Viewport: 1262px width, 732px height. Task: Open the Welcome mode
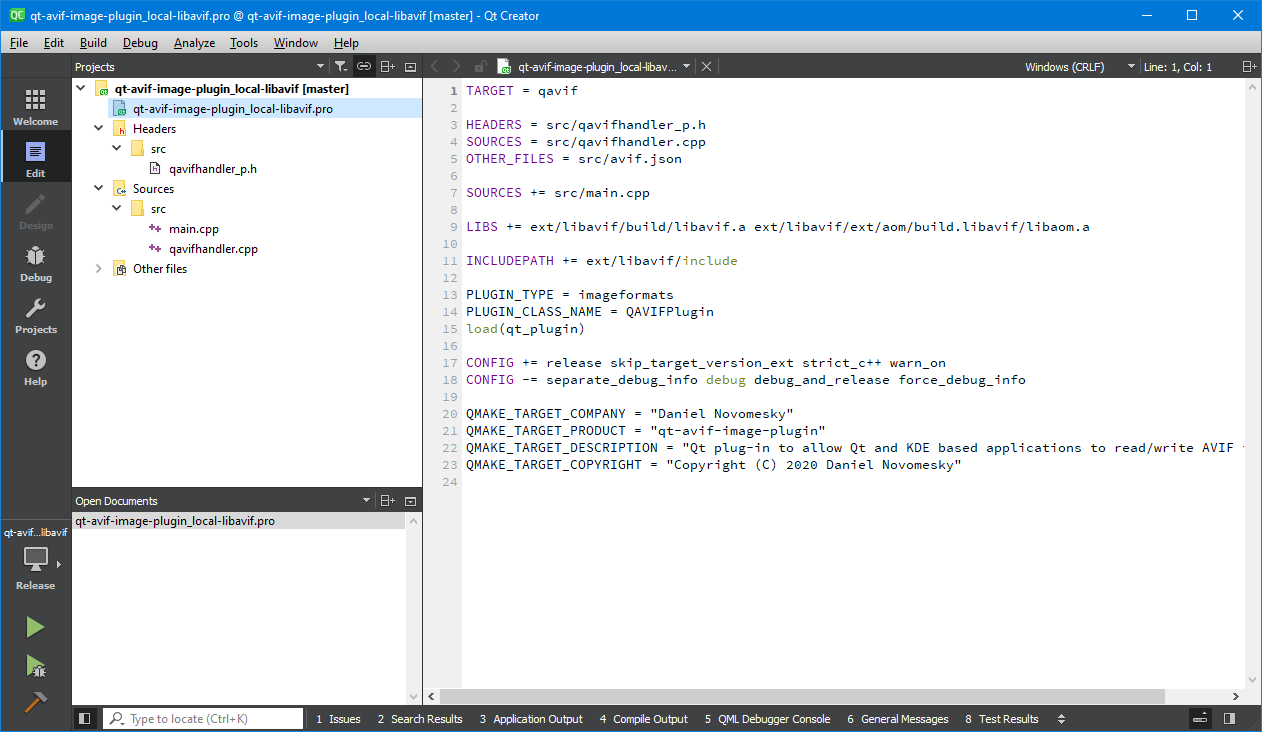(x=35, y=106)
